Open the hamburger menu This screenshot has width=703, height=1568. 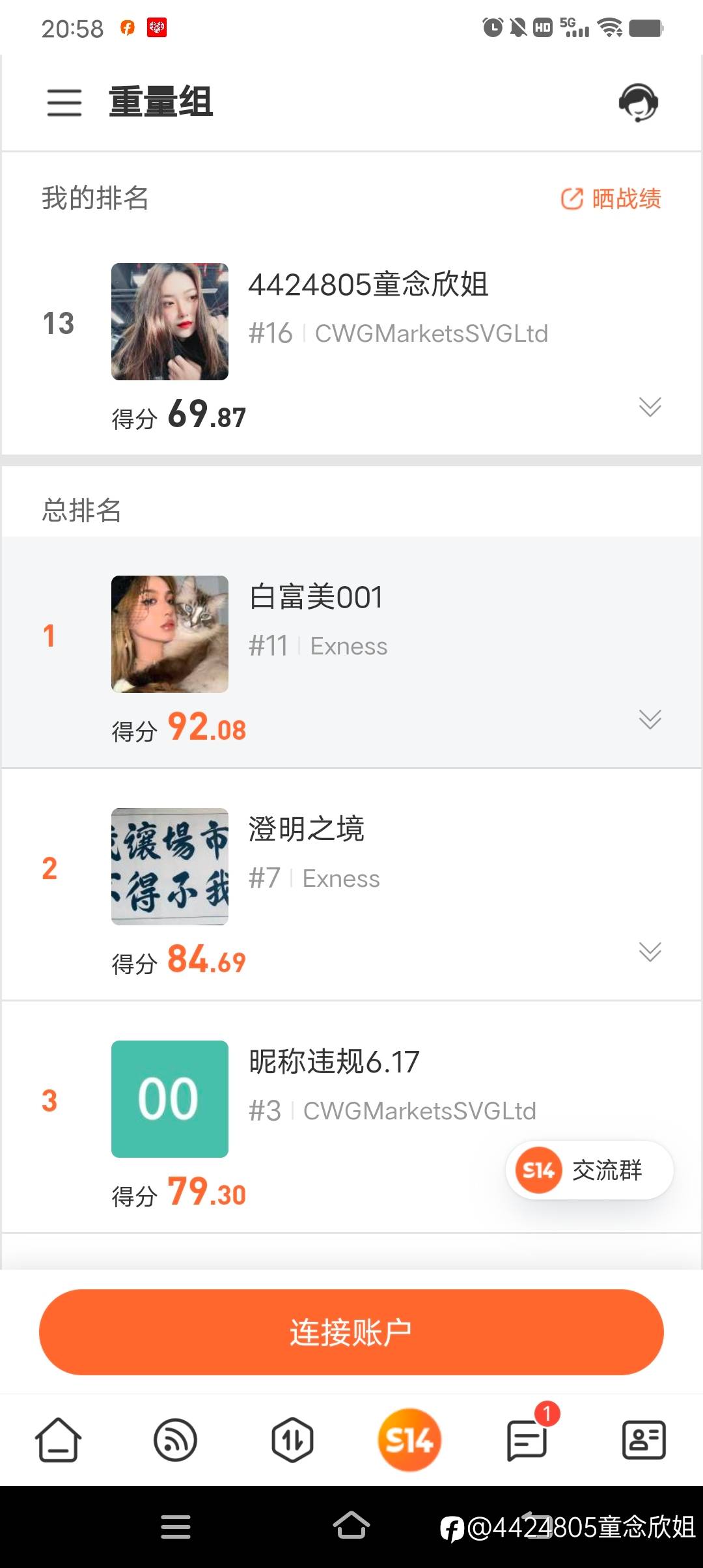click(64, 103)
